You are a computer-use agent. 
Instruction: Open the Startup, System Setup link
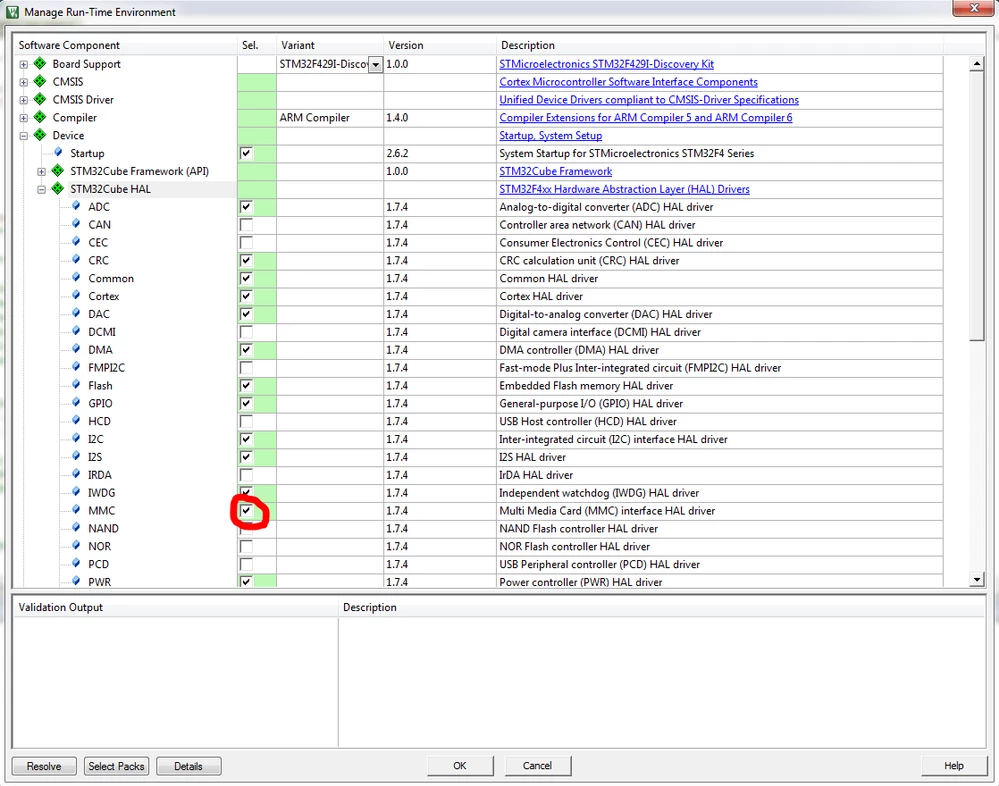point(550,135)
